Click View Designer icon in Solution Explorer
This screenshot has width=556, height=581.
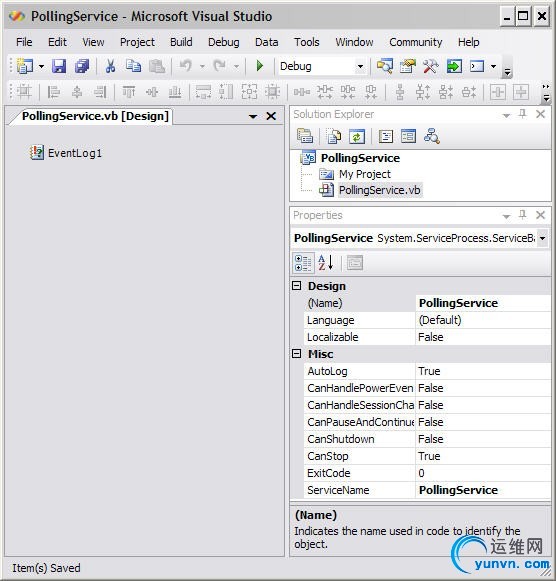408,137
